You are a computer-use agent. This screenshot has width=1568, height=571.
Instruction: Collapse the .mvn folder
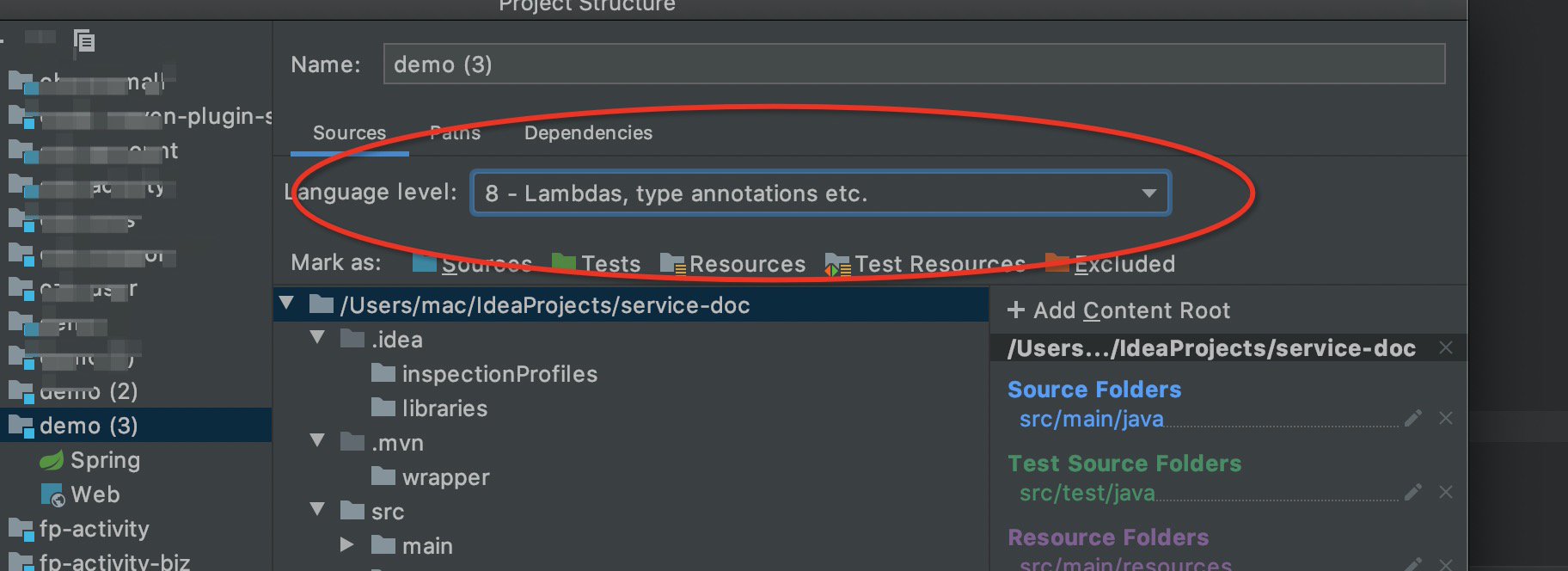[318, 441]
